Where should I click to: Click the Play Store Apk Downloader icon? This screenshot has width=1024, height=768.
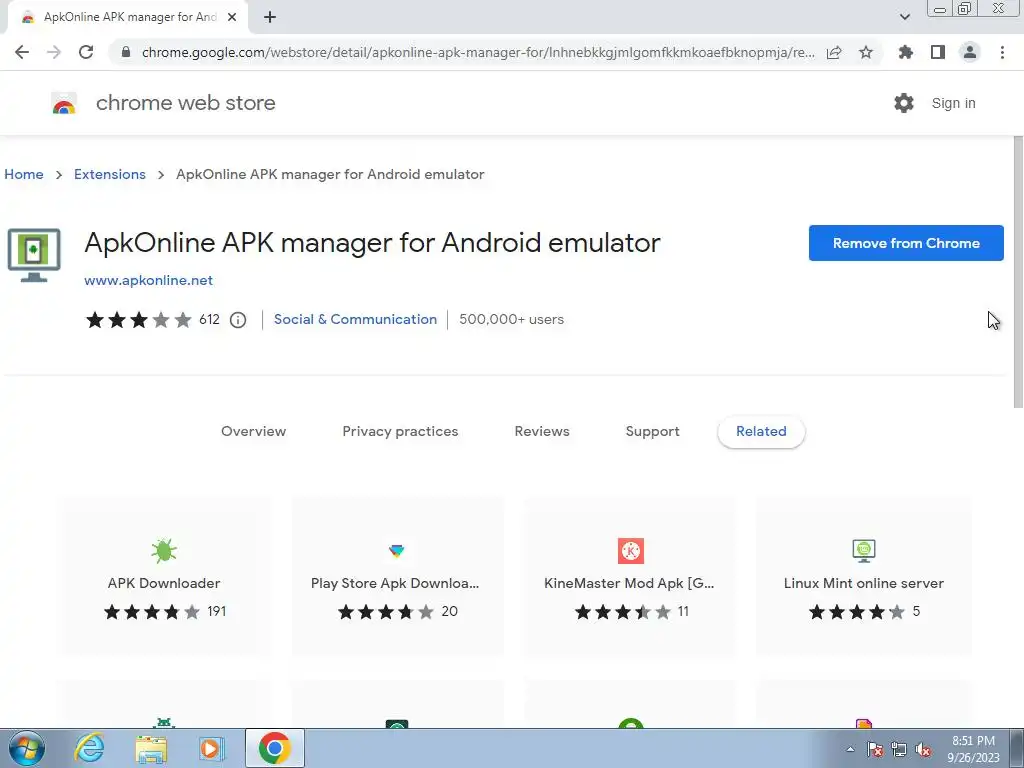(x=396, y=551)
